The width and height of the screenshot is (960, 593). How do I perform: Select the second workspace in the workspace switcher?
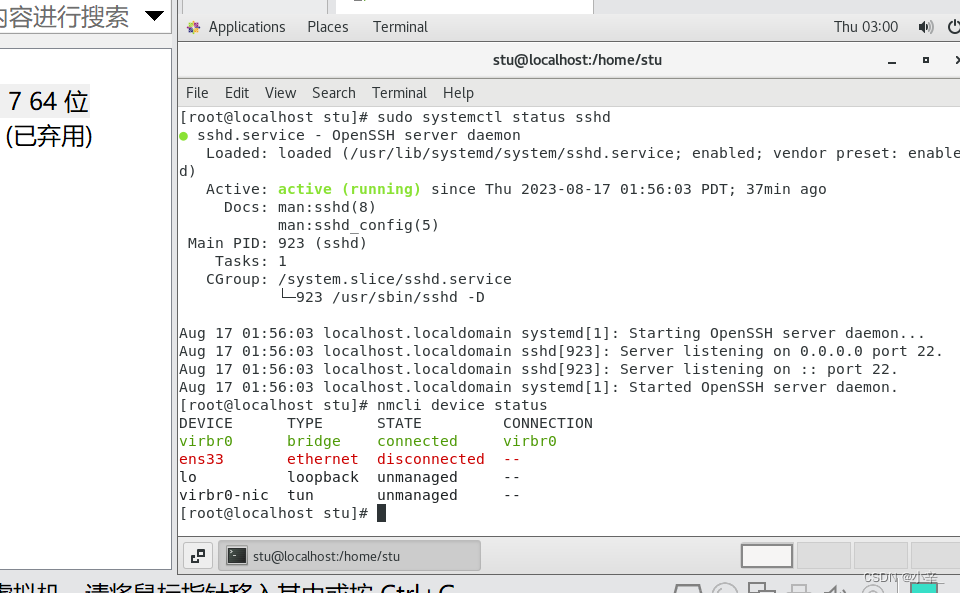coord(825,555)
